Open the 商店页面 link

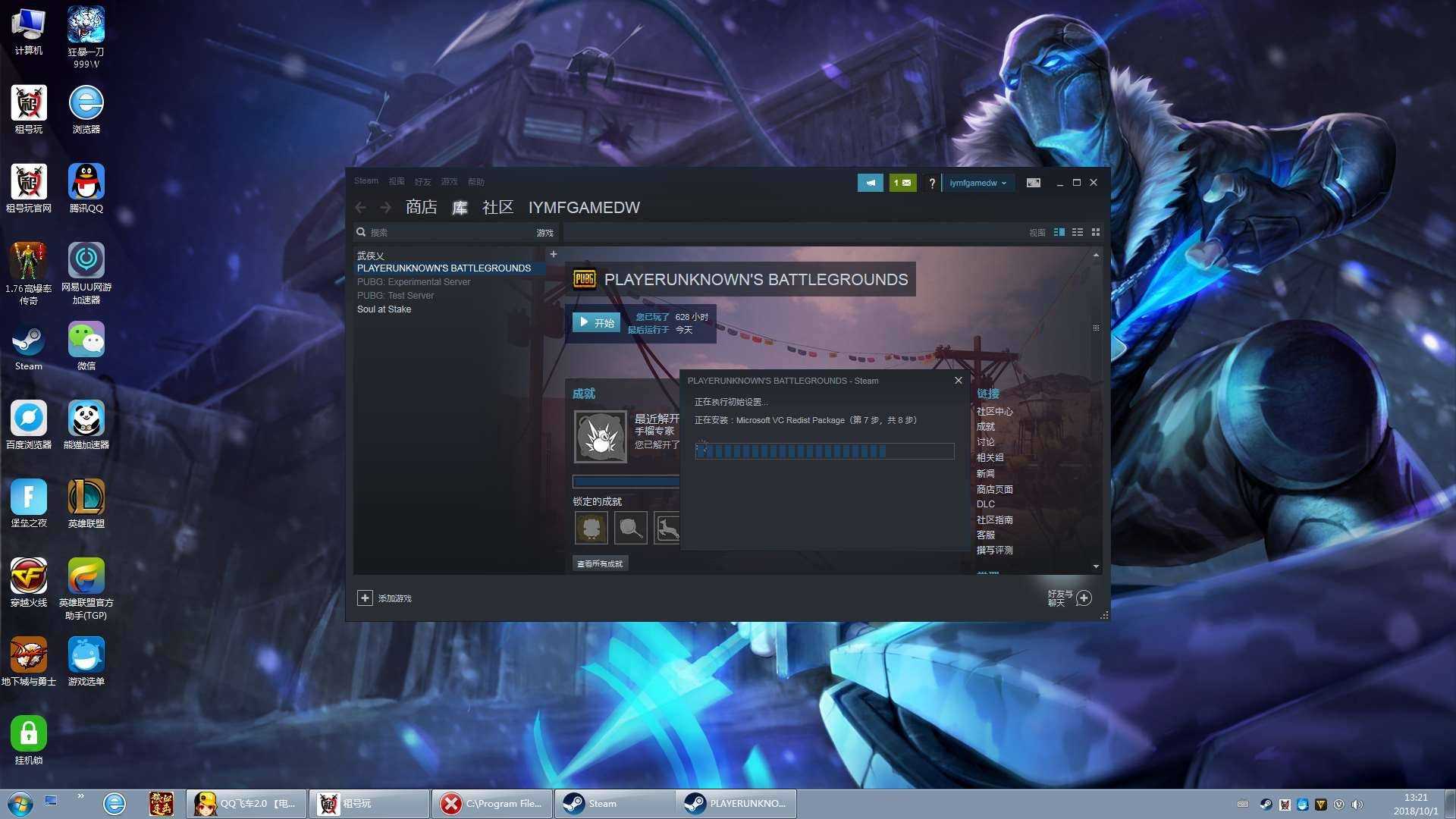[x=994, y=489]
